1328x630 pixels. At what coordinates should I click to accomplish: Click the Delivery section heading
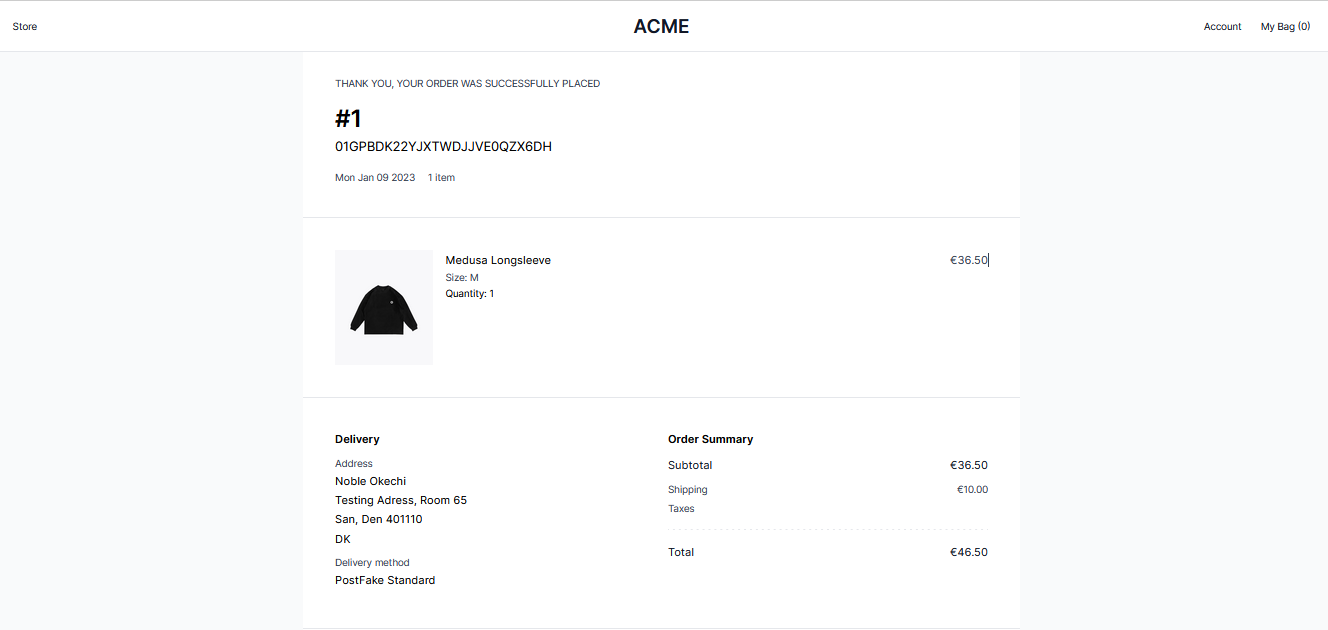357,439
